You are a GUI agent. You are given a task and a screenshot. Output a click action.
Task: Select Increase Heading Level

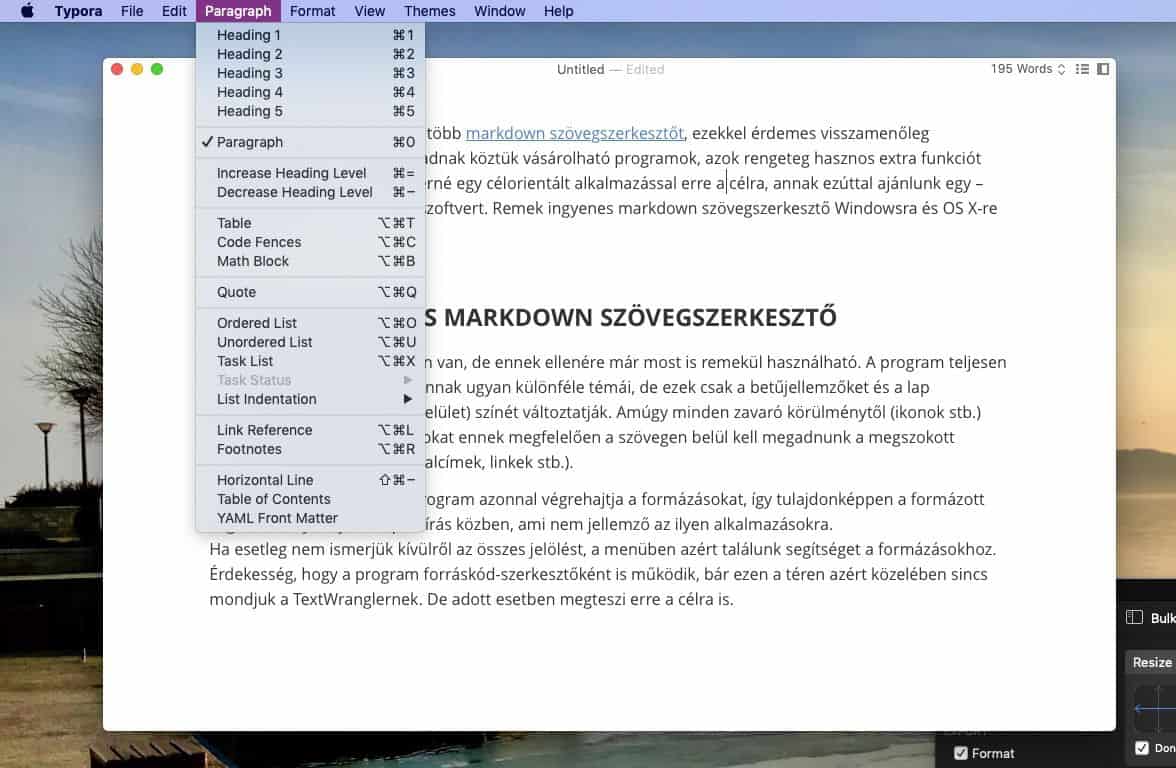[310, 173]
